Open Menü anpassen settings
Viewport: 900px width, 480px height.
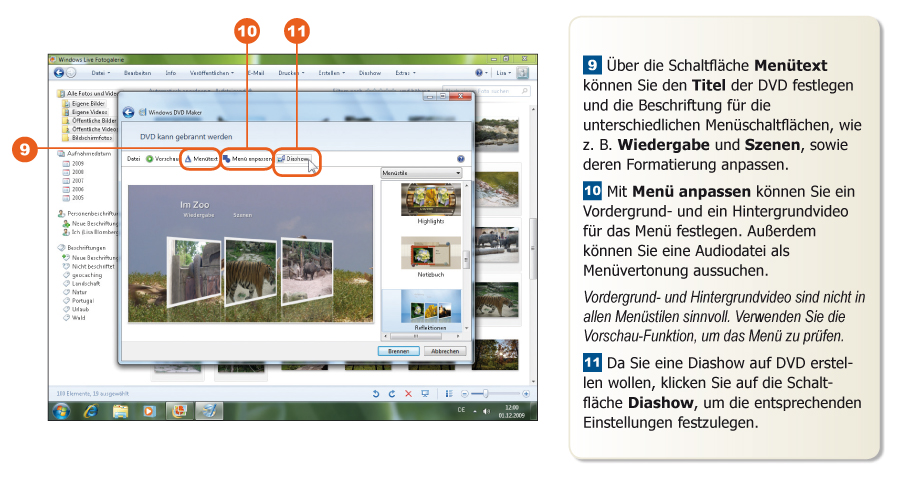pyautogui.click(x=246, y=159)
